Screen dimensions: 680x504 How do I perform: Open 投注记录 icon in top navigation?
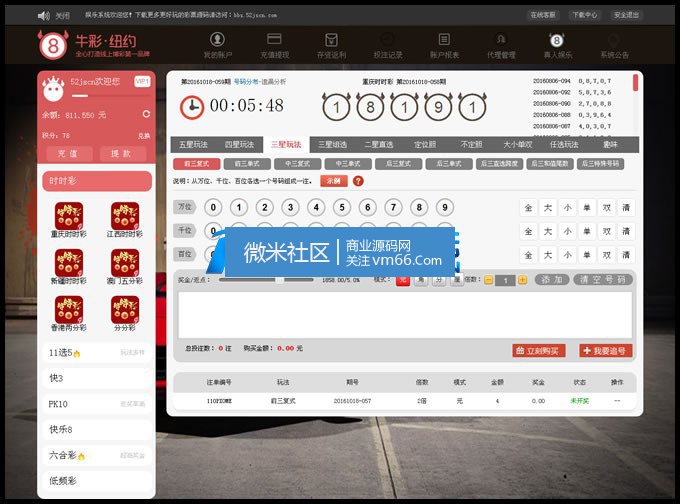[388, 40]
